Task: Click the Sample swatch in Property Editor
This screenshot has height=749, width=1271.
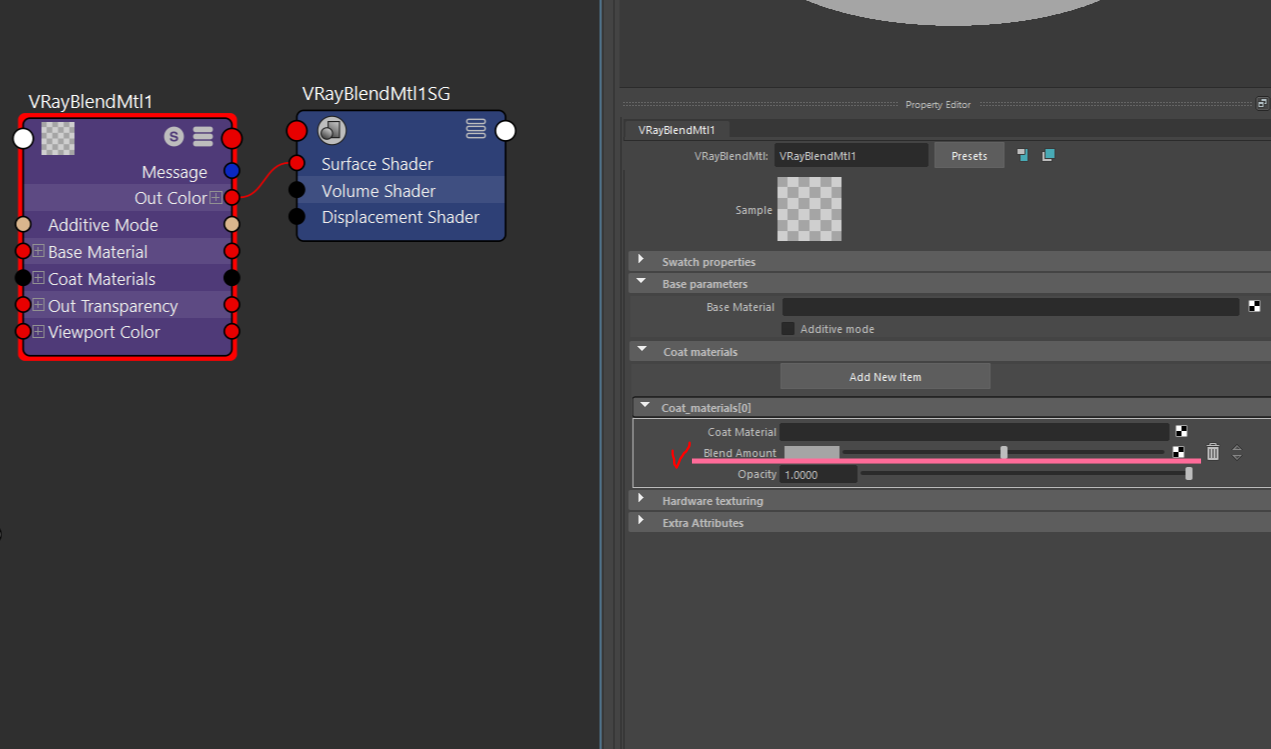Action: [809, 209]
